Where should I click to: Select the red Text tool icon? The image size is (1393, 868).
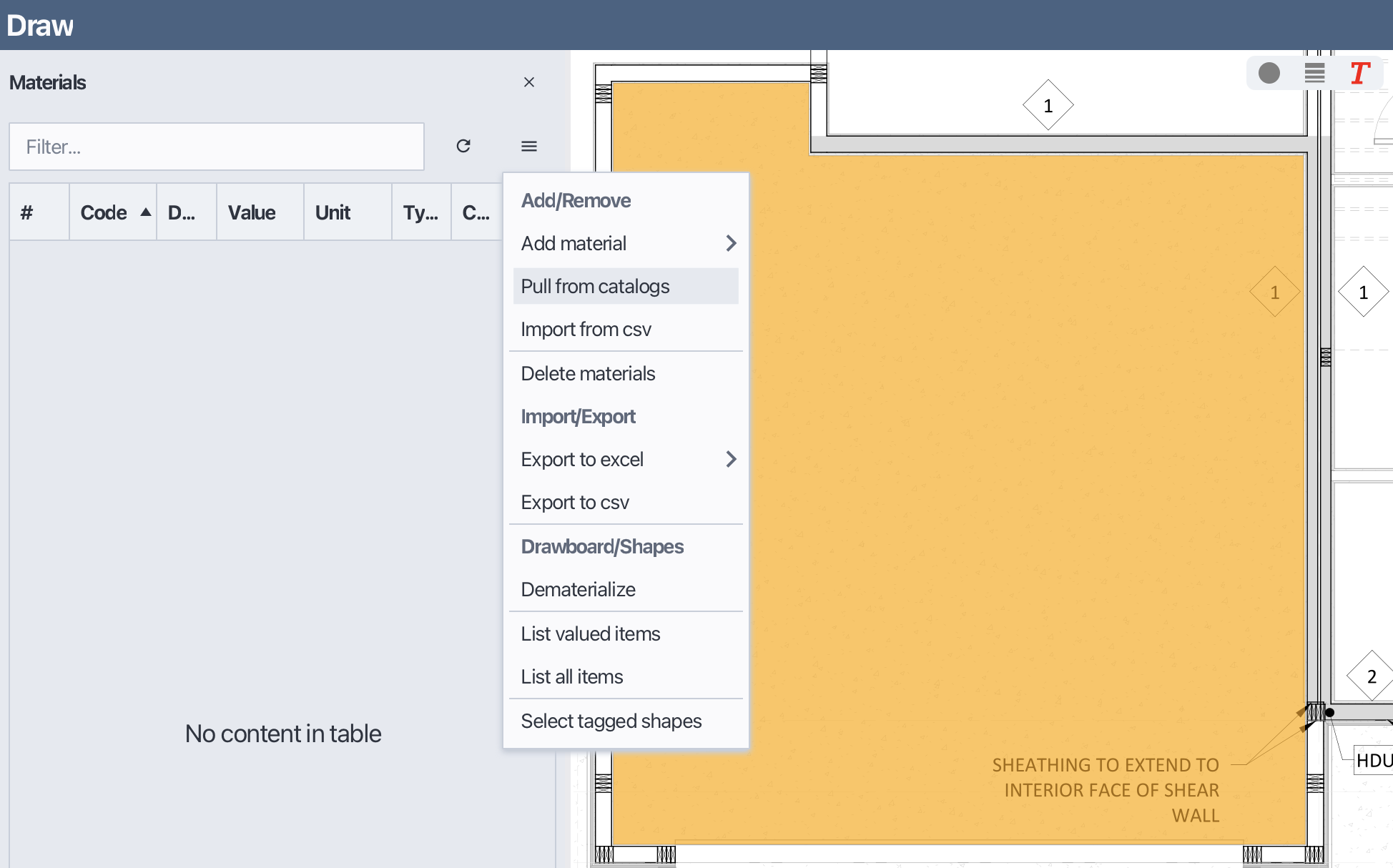tap(1359, 73)
